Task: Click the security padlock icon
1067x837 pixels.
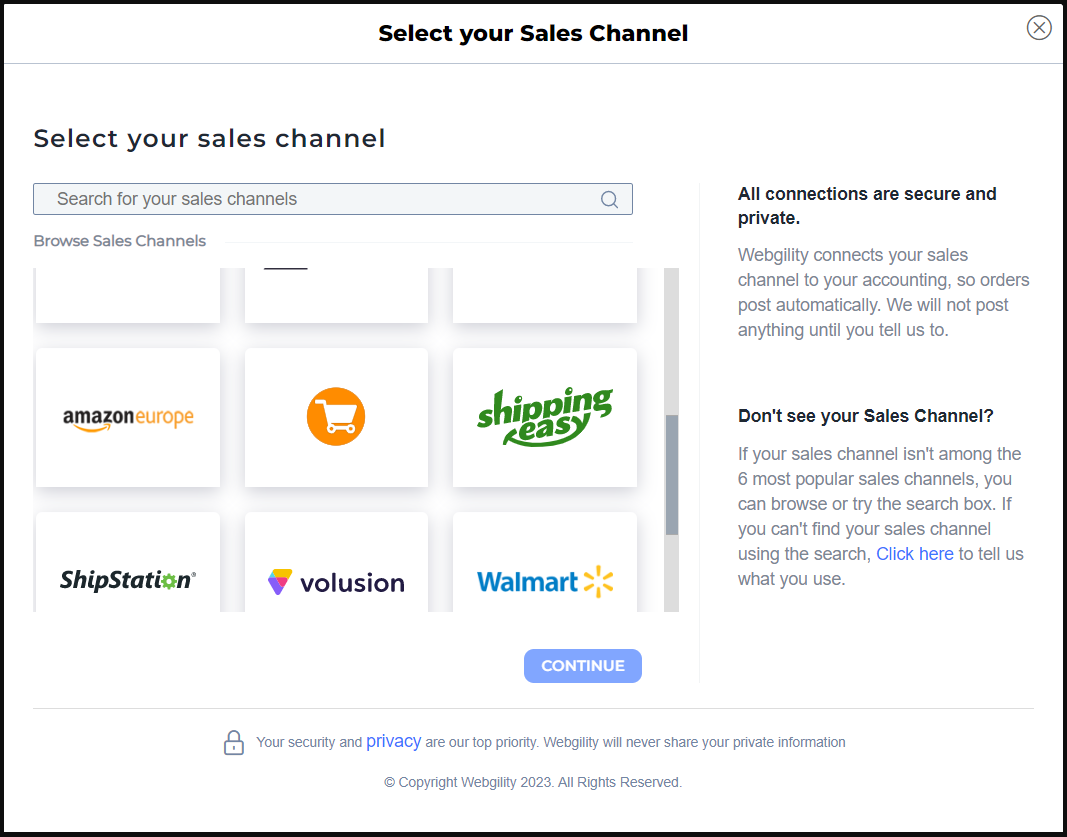Action: point(234,742)
